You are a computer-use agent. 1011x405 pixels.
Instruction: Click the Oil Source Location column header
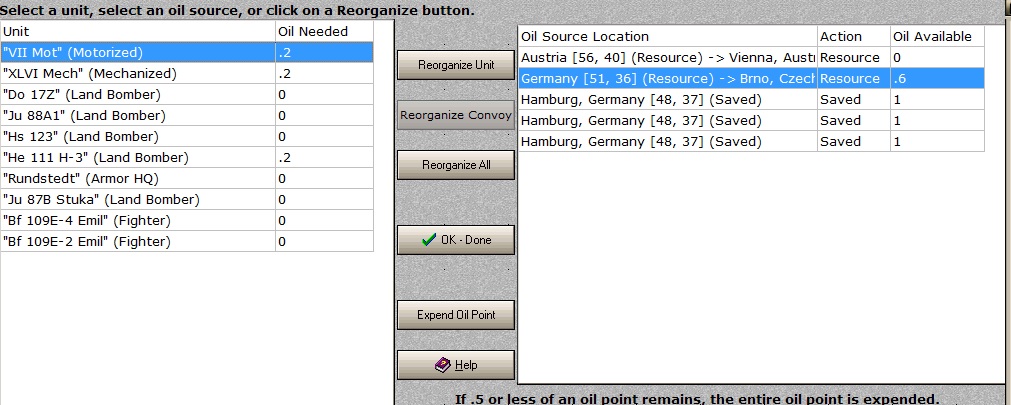pyautogui.click(x=668, y=37)
